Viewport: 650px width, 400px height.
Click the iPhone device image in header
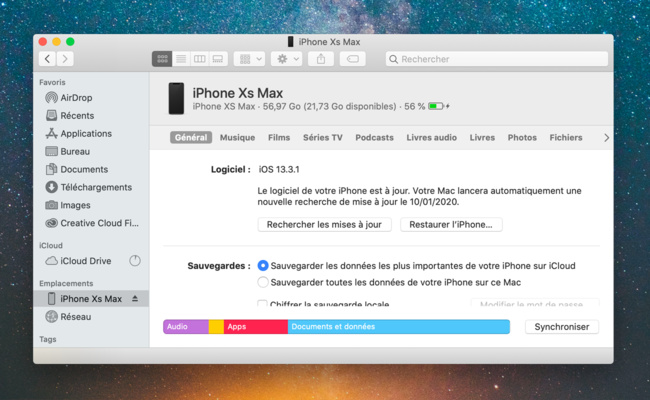pyautogui.click(x=176, y=98)
